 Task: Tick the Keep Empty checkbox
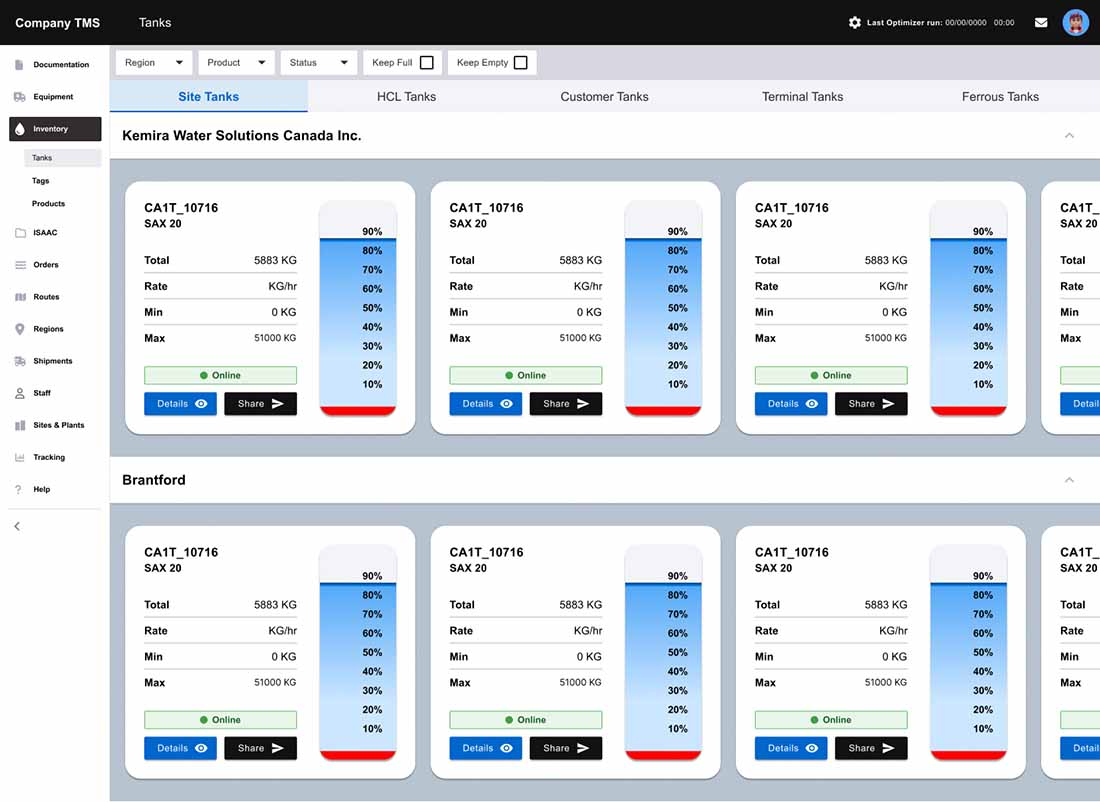[521, 62]
